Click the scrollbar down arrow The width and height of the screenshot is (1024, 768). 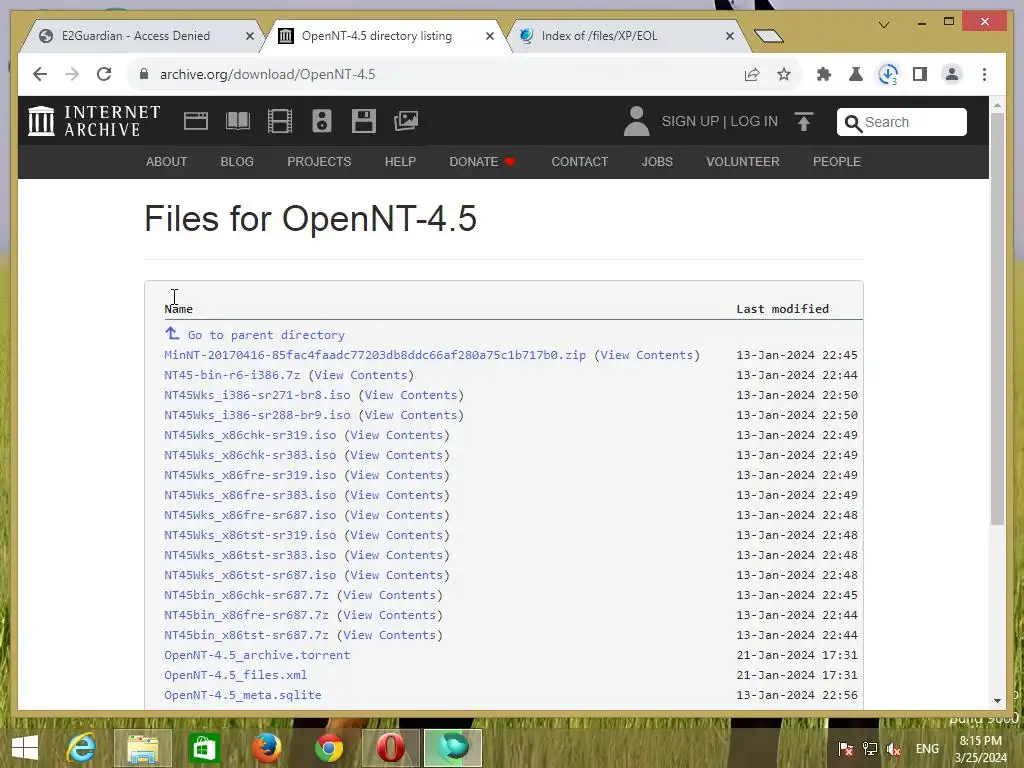997,701
